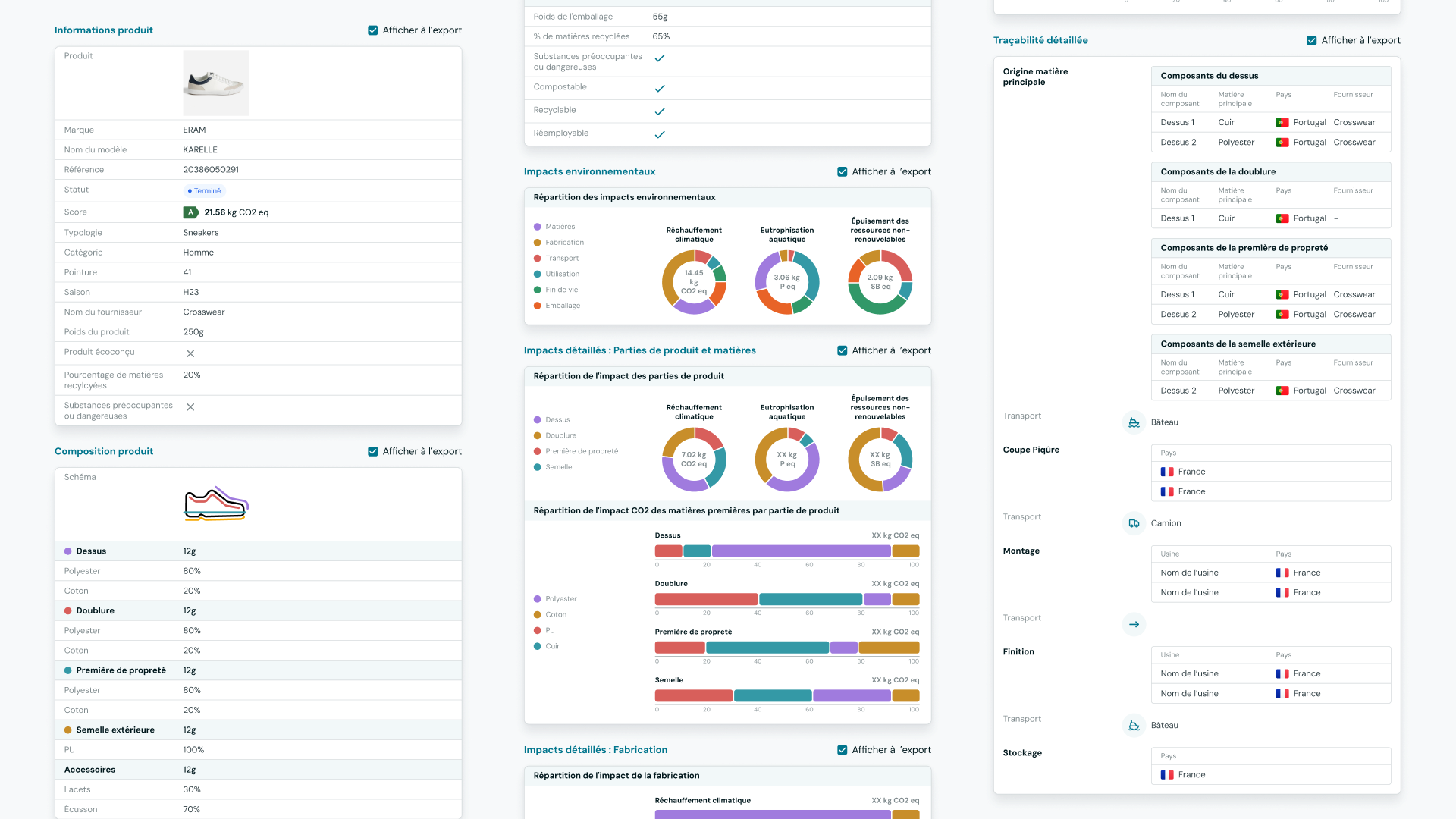
Task: Click the arrow transport icon above Finition
Action: click(1134, 625)
